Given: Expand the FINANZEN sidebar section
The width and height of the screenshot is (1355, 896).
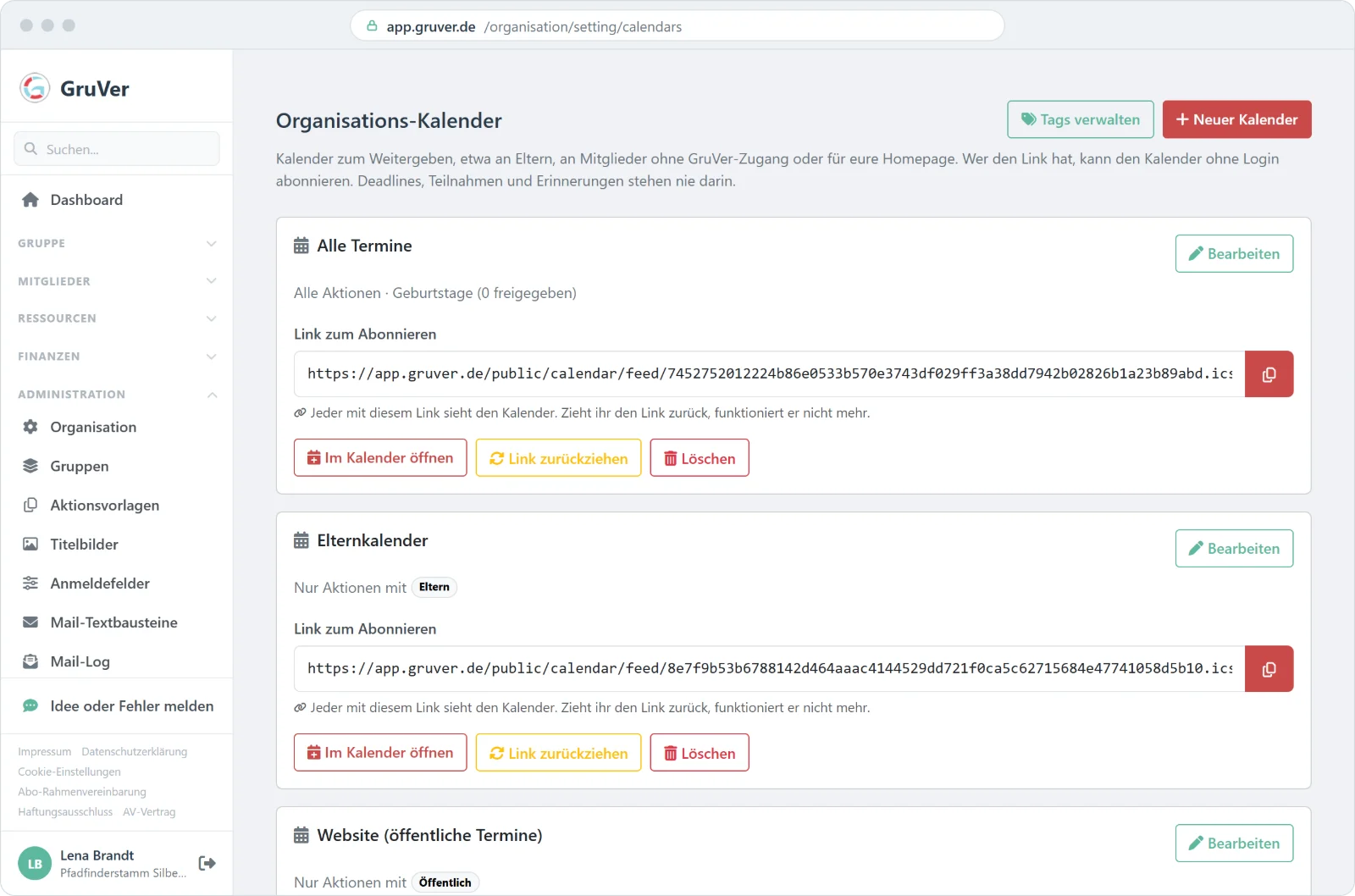Looking at the screenshot, I should coord(117,357).
